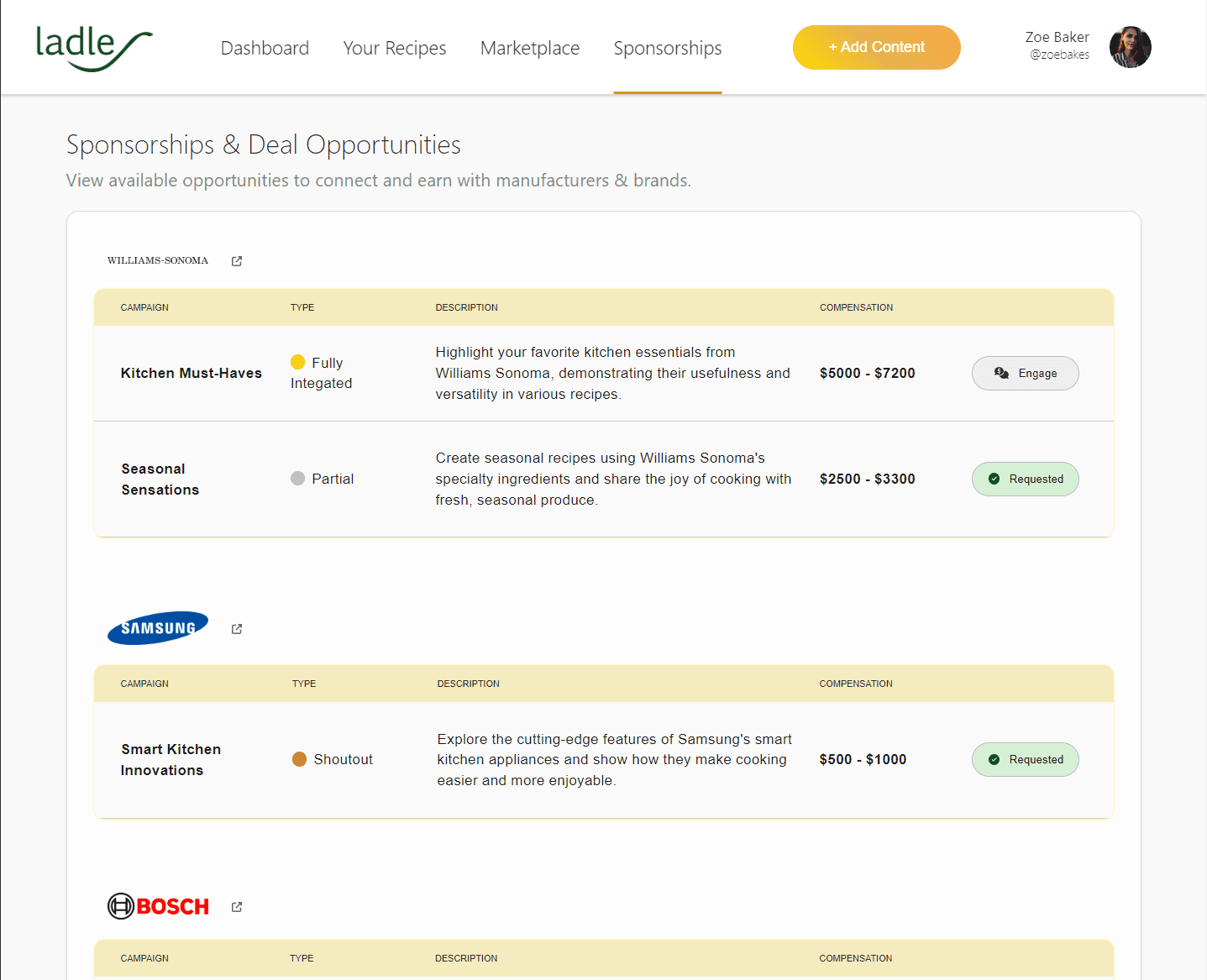
Task: Switch to the Marketplace tab
Action: 530,48
